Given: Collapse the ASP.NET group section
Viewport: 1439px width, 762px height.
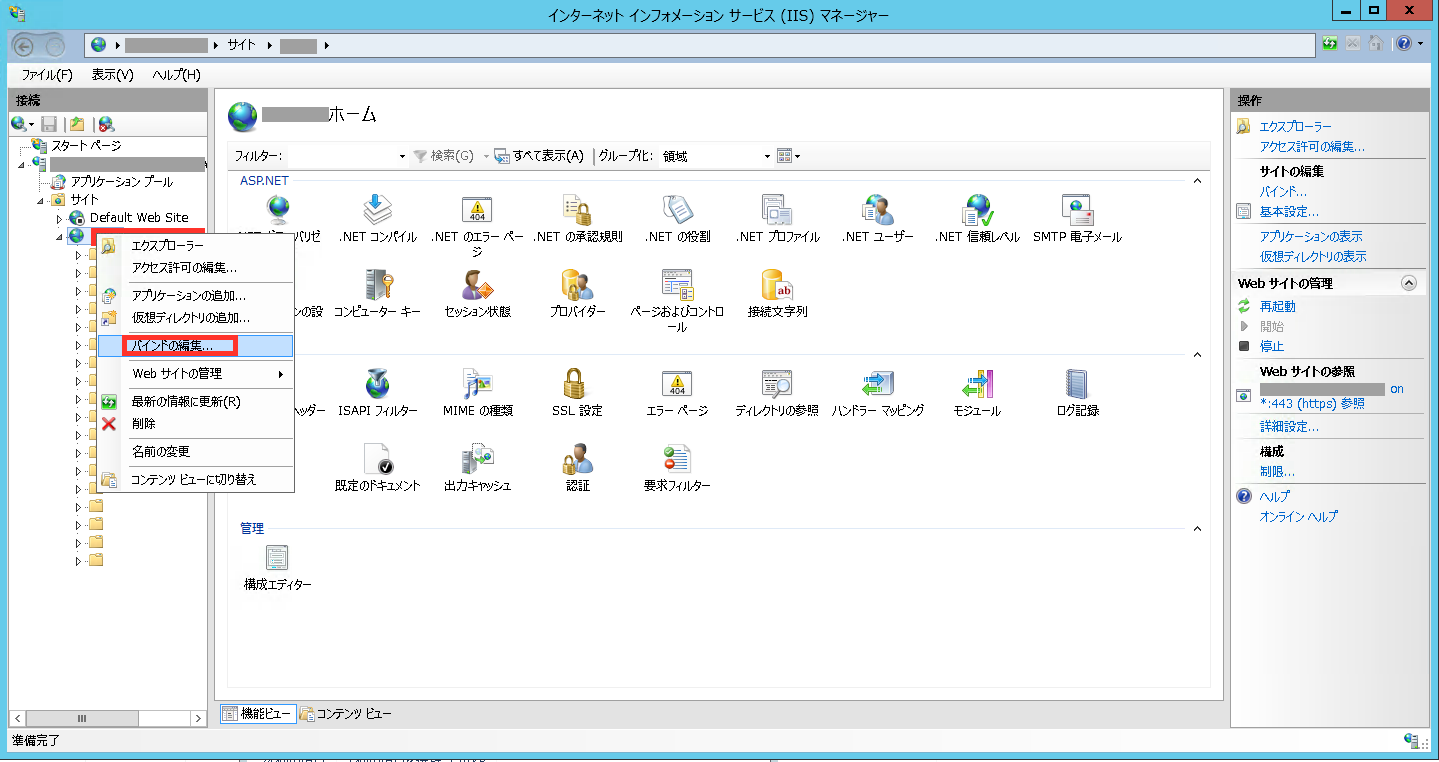Looking at the screenshot, I should [1197, 180].
